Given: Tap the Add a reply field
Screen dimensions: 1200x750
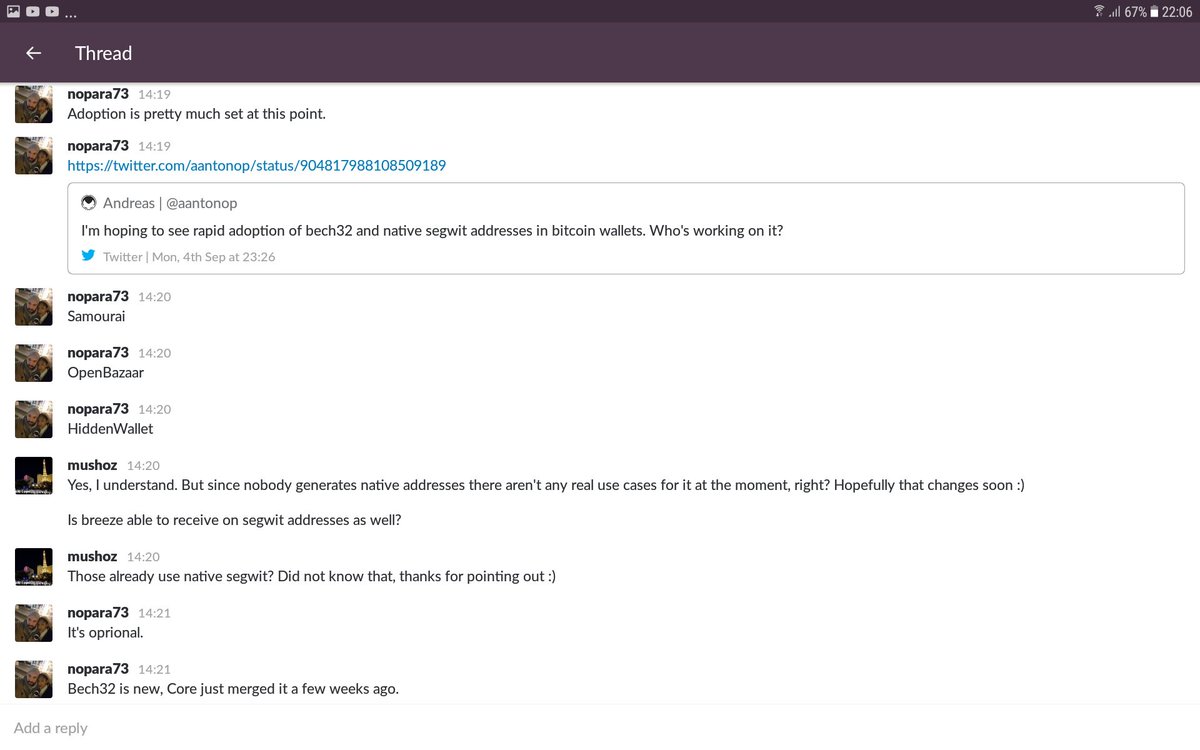Looking at the screenshot, I should (600, 728).
